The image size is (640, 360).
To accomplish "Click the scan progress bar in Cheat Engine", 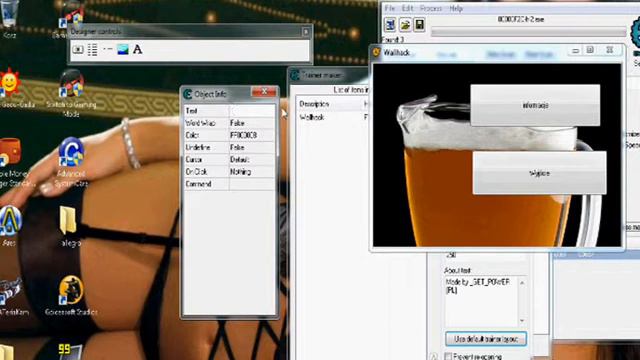I will pos(529,32).
